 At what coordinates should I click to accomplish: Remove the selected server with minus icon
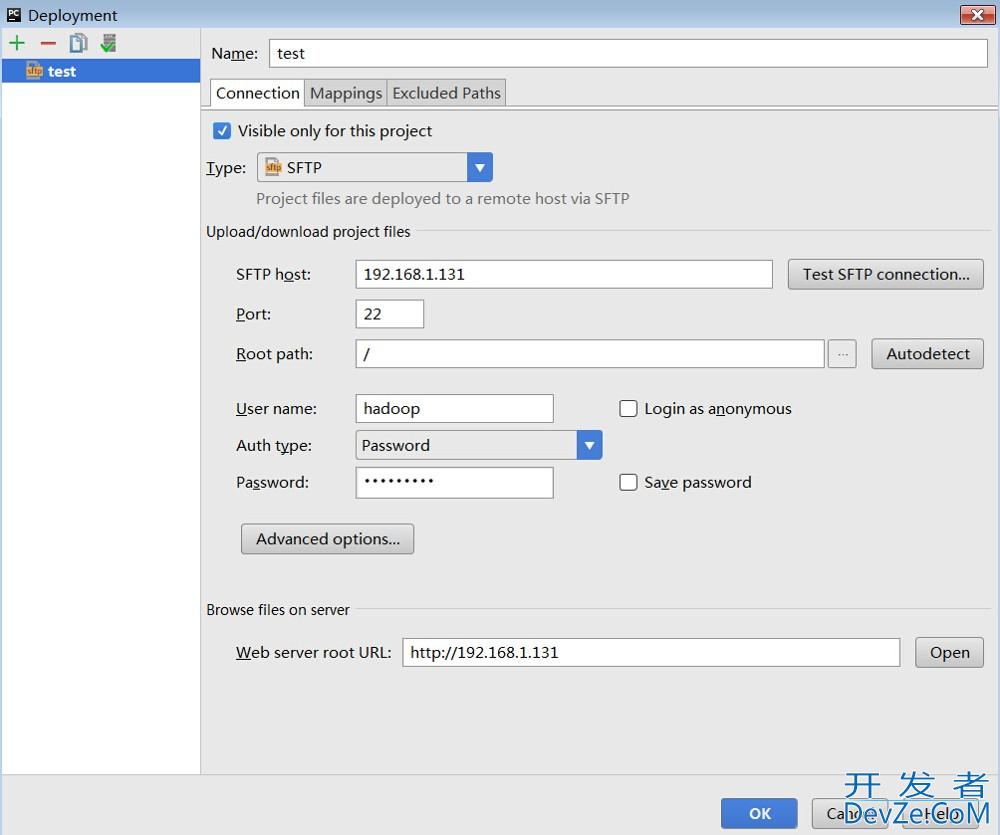pos(48,43)
